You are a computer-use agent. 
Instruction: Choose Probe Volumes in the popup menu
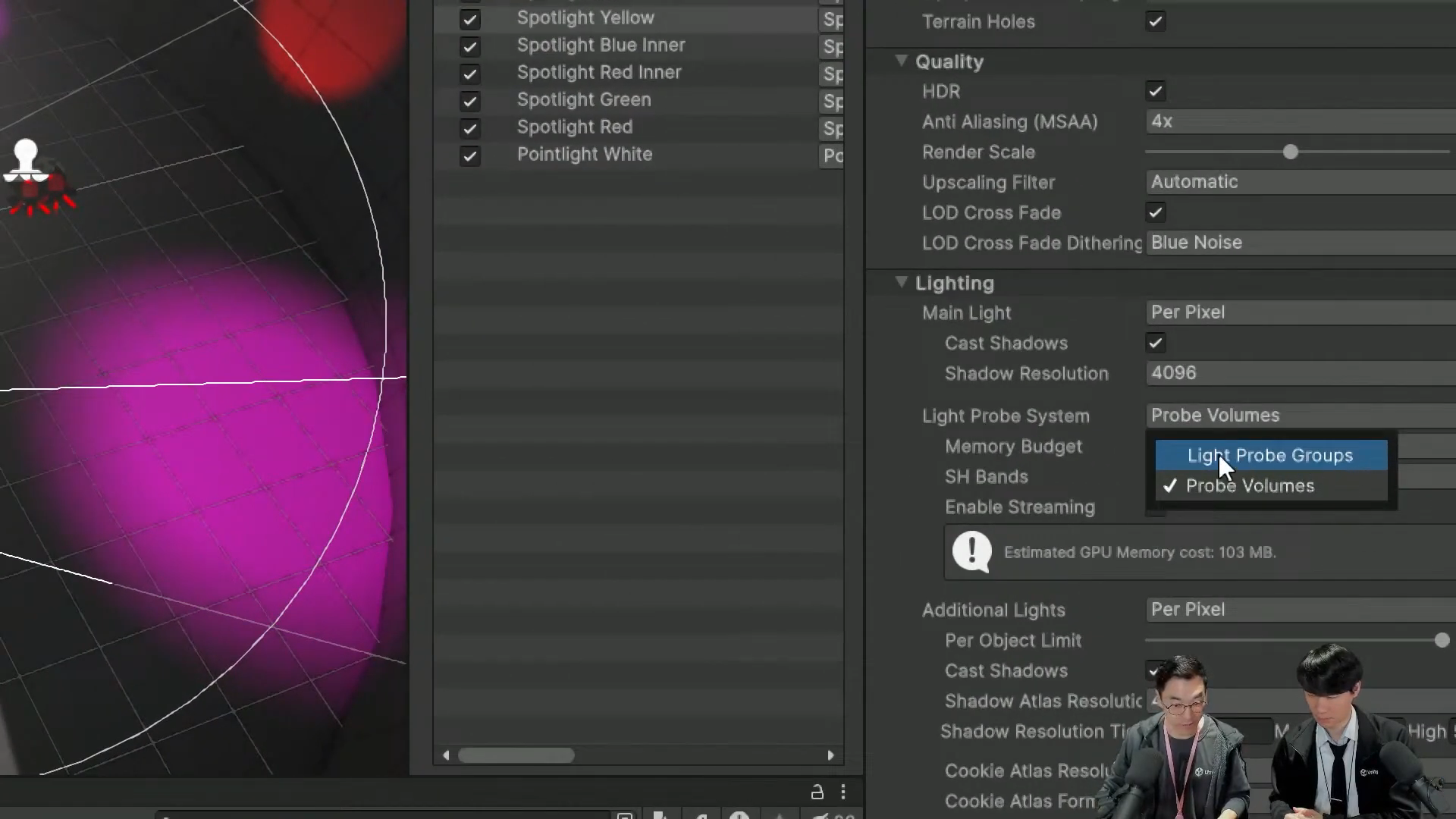(1250, 486)
